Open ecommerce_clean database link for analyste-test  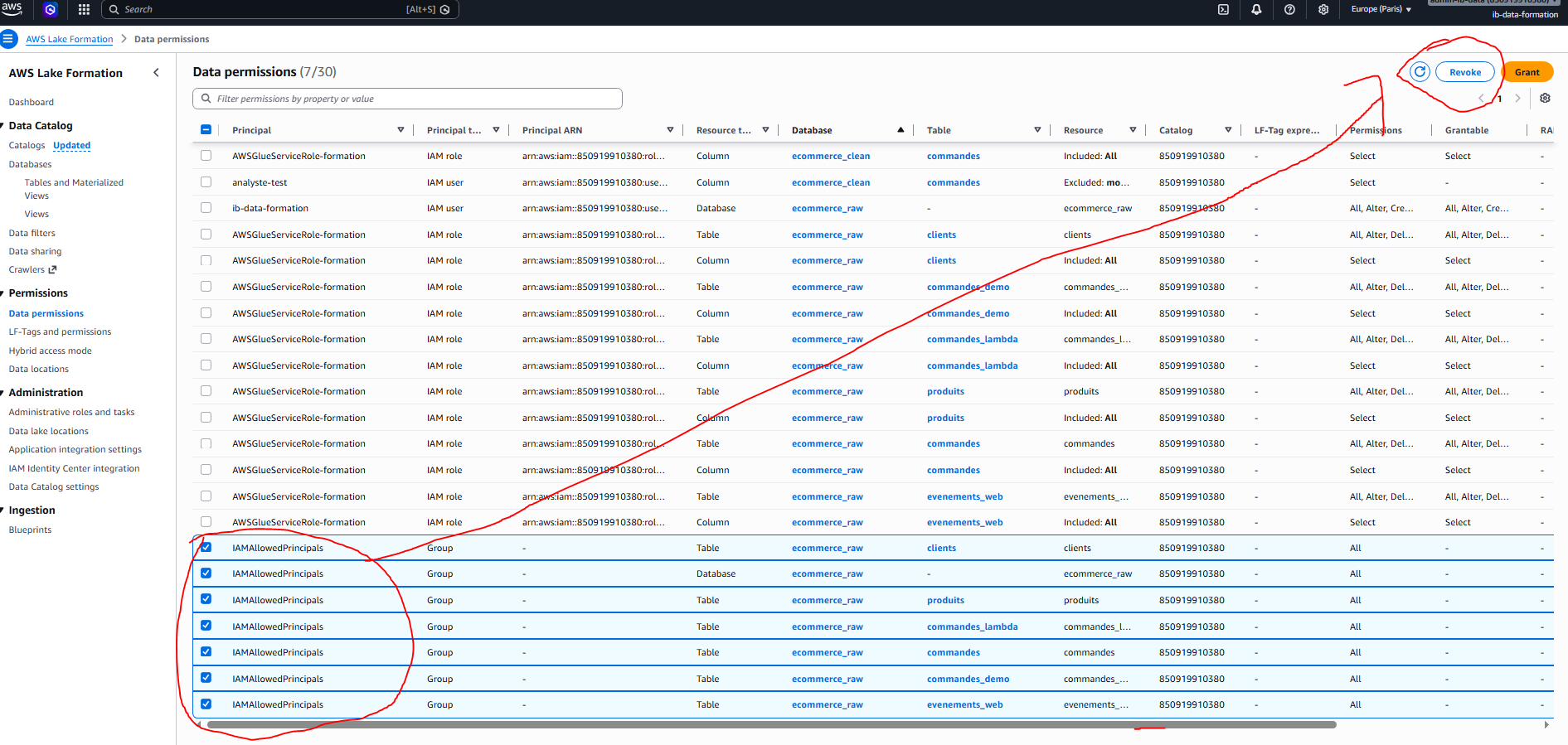[x=831, y=182]
